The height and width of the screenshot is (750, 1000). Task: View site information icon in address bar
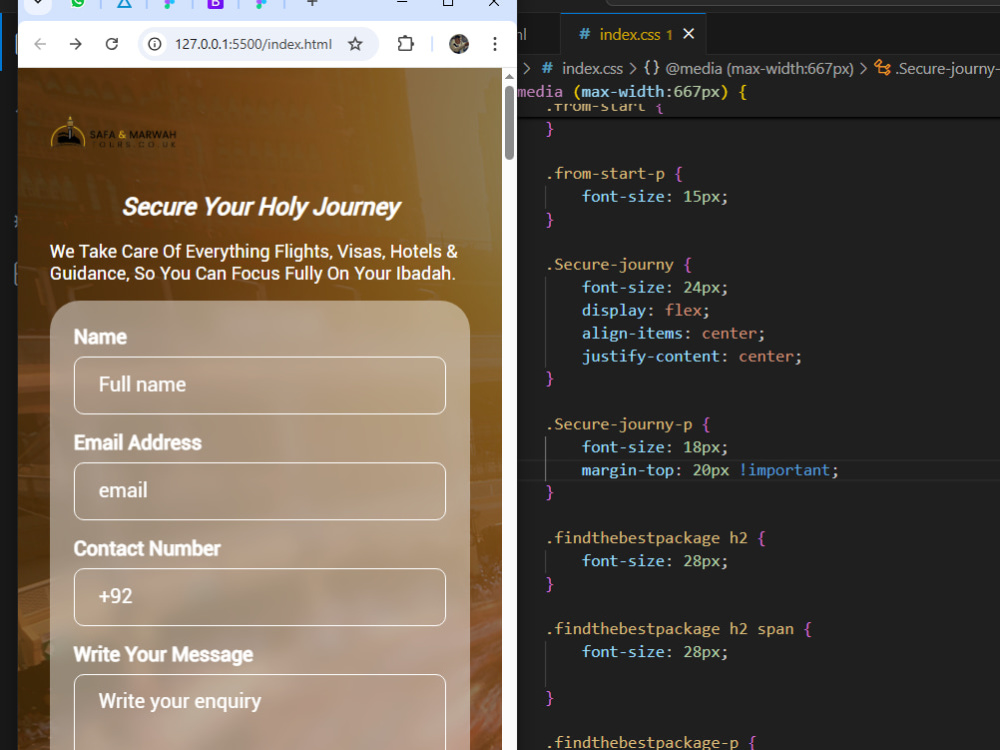[x=154, y=44]
